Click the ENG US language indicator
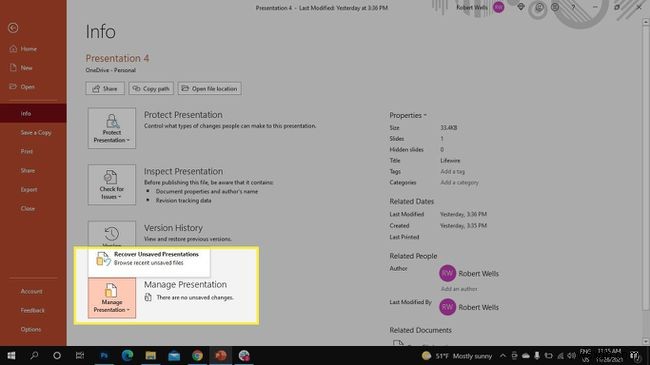The width and height of the screenshot is (650, 365). click(585, 355)
